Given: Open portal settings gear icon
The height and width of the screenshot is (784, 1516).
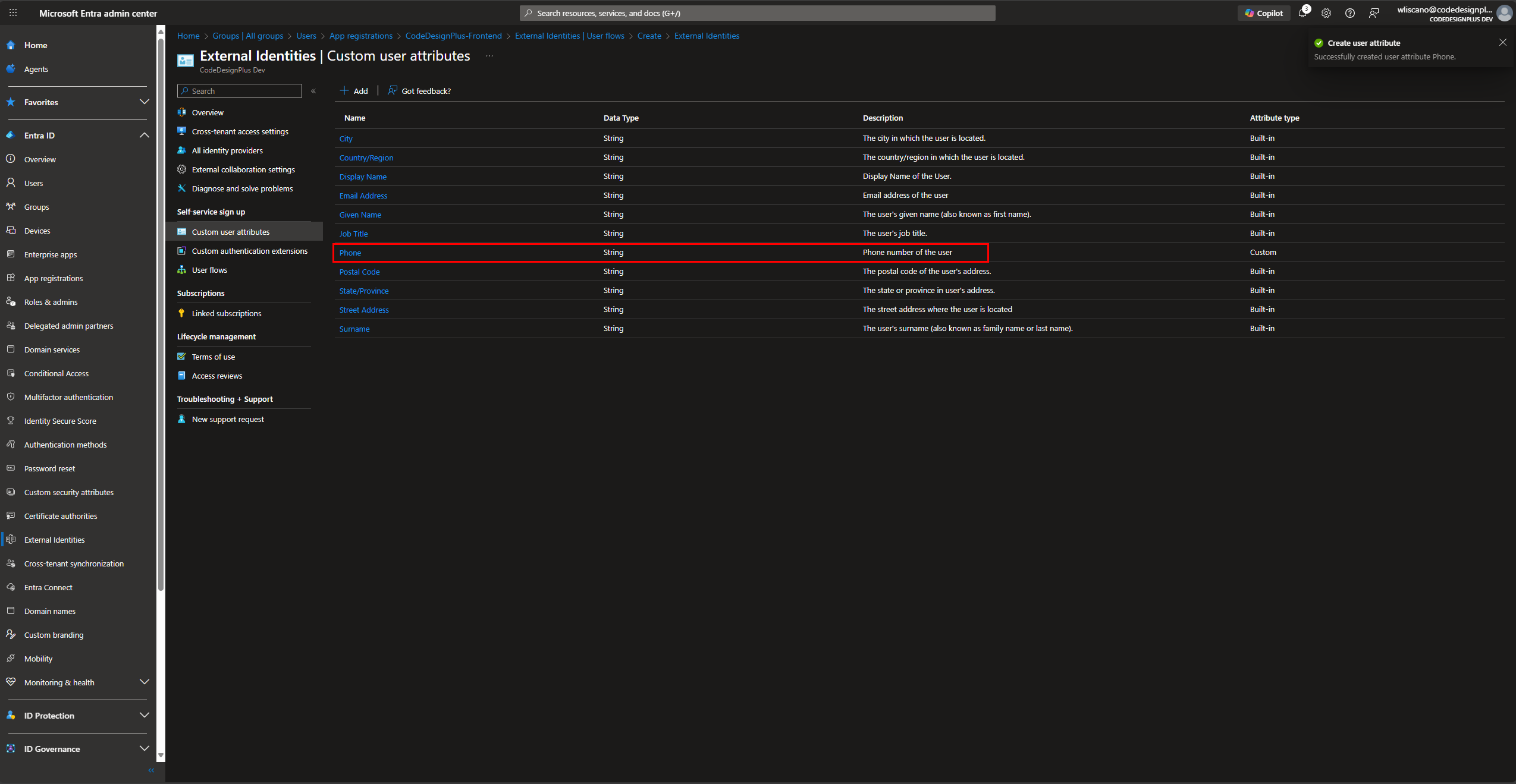Looking at the screenshot, I should [x=1326, y=13].
